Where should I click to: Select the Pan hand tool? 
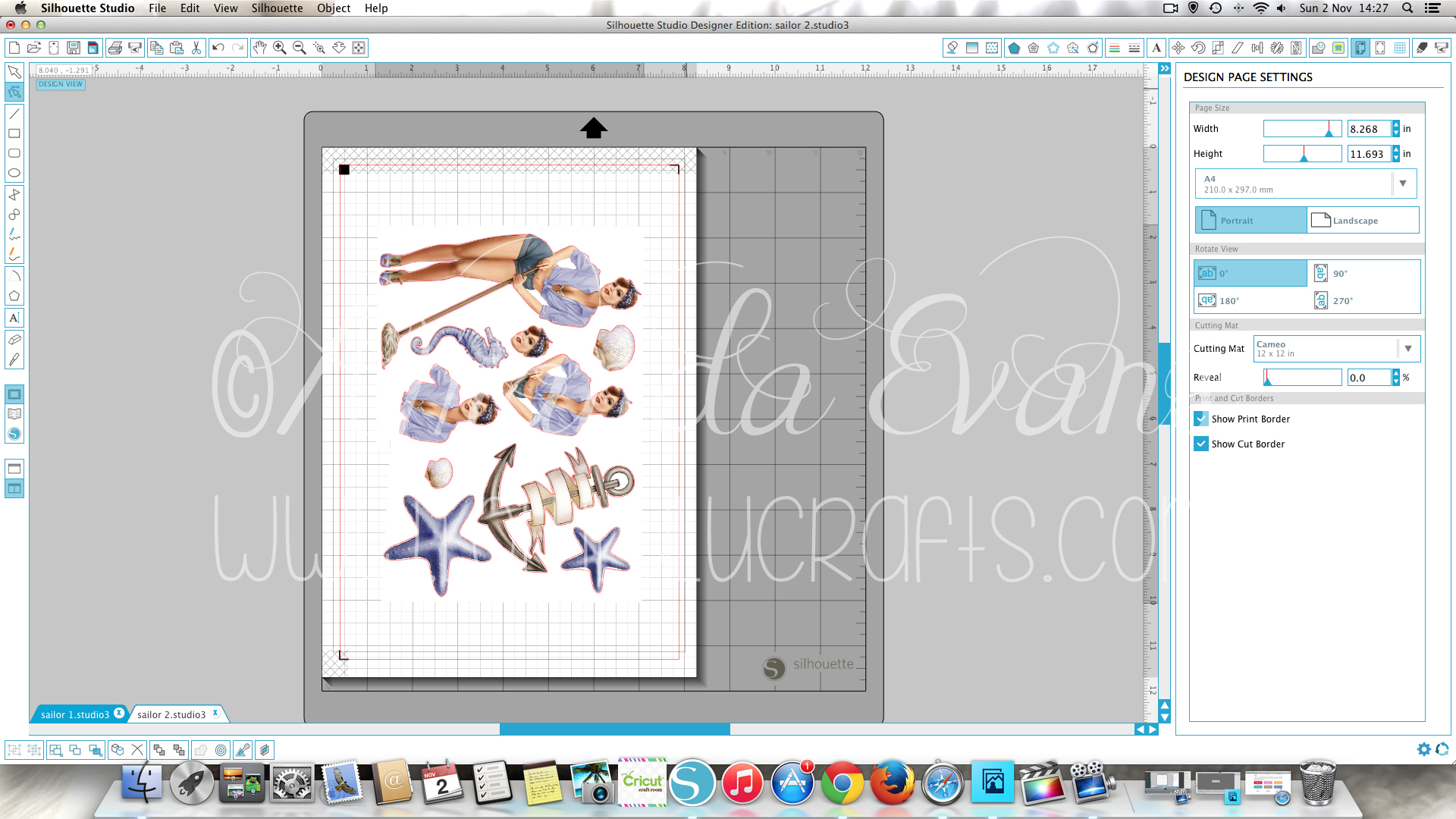click(260, 48)
